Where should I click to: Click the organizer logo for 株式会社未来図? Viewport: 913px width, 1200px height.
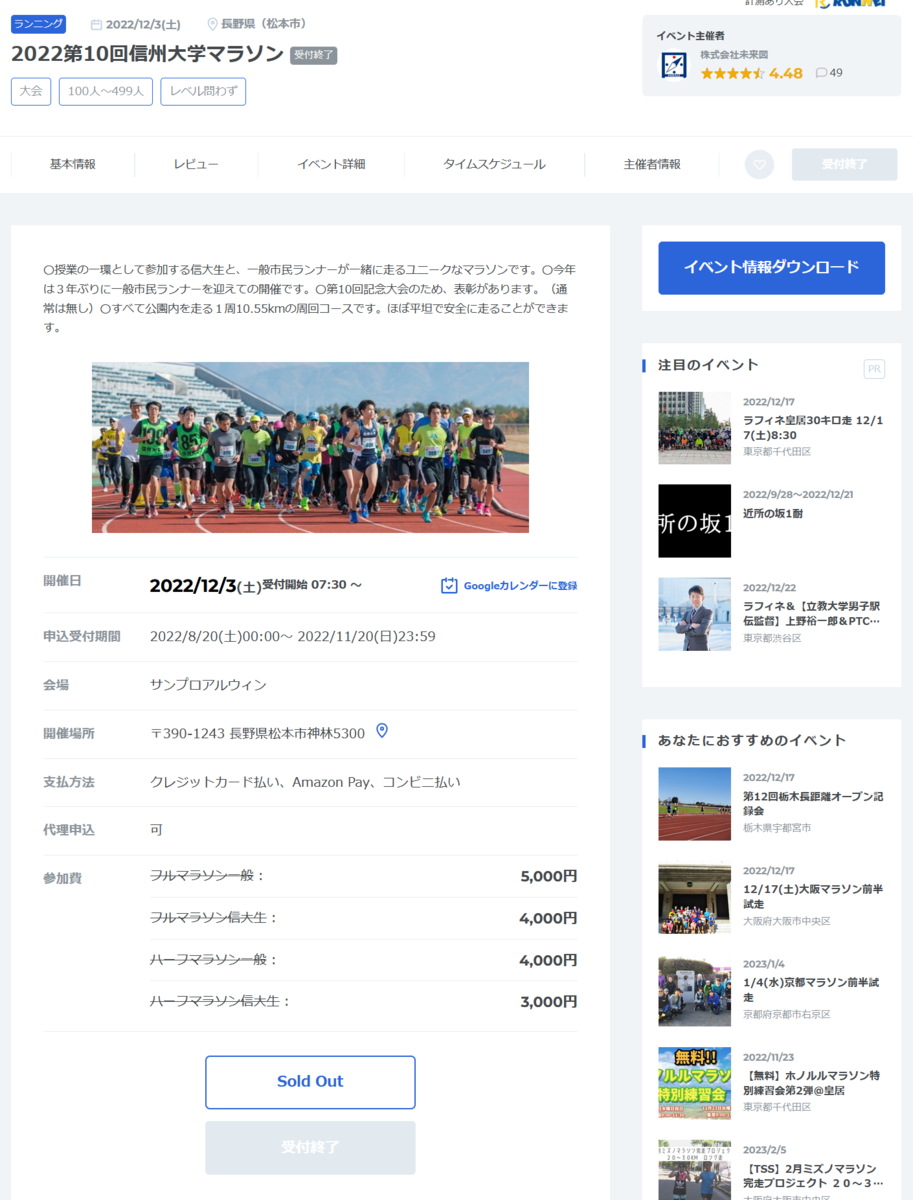[x=673, y=65]
